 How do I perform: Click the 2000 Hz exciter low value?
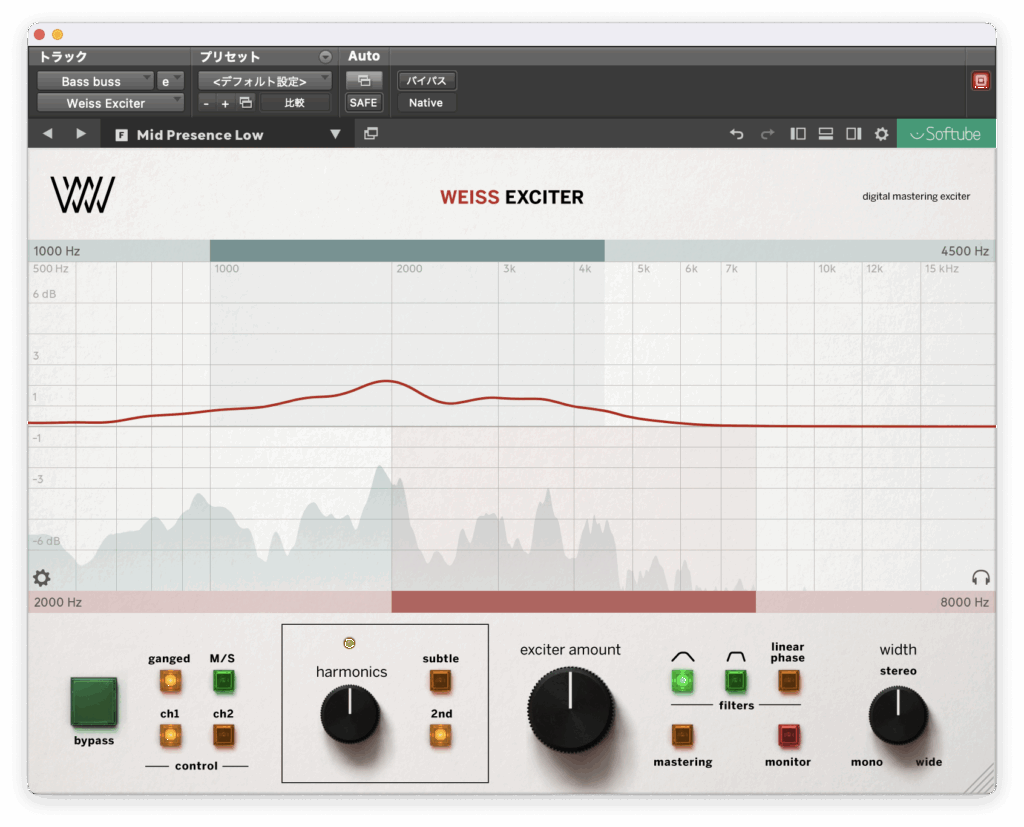point(57,602)
